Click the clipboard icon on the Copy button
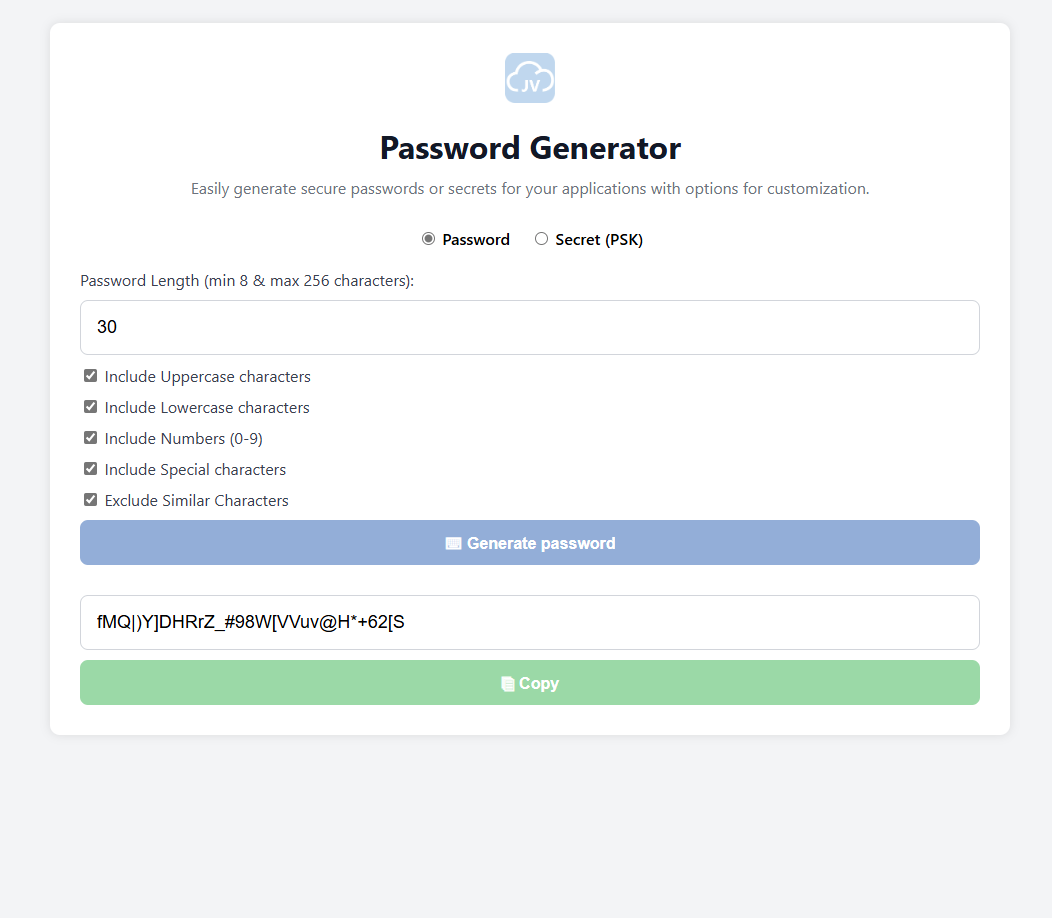 pyautogui.click(x=507, y=684)
